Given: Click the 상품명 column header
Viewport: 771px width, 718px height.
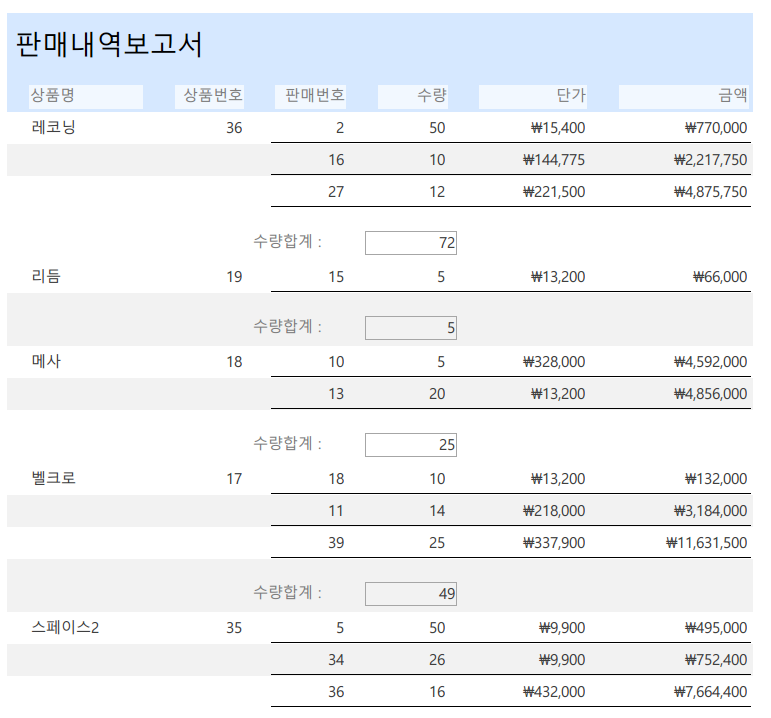Looking at the screenshot, I should [86, 96].
